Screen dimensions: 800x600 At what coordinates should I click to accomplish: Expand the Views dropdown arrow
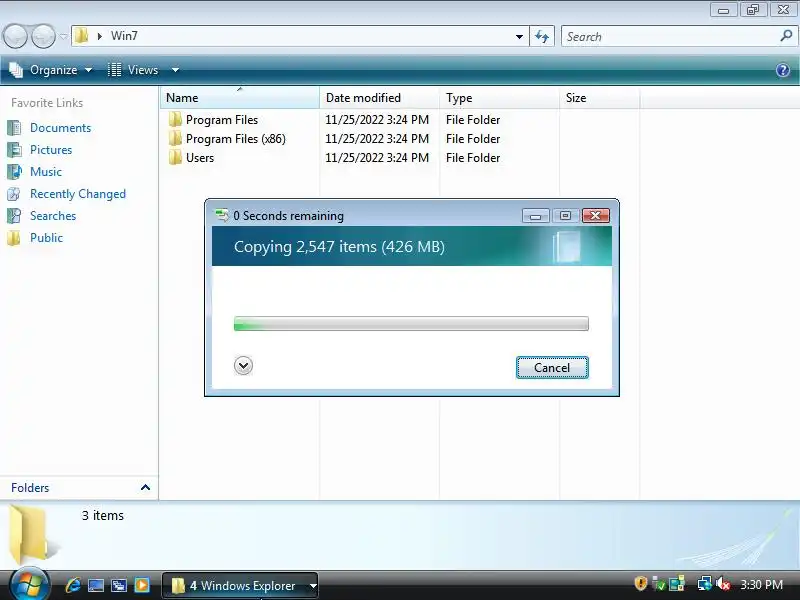[175, 70]
